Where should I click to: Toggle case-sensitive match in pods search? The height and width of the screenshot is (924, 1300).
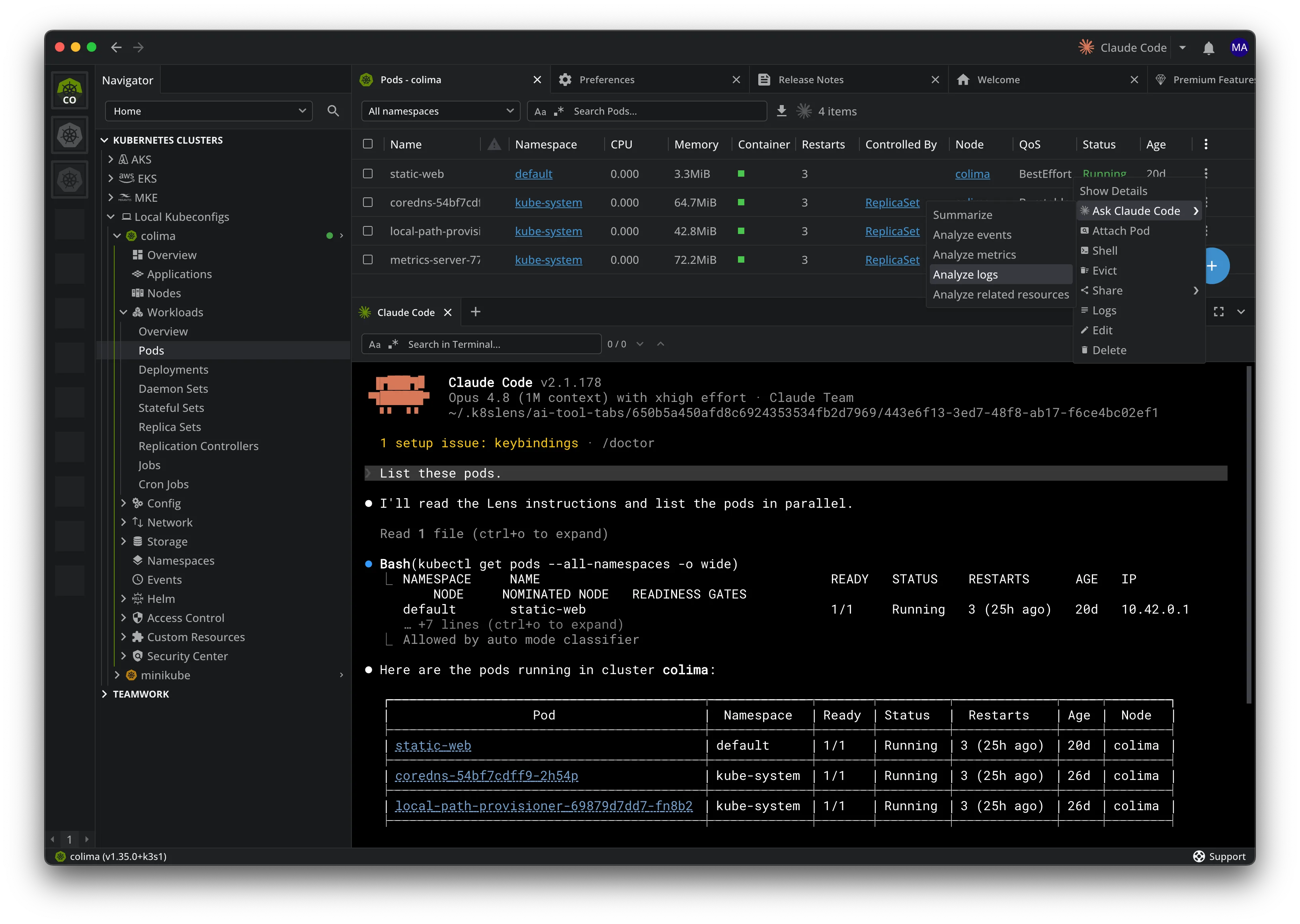click(540, 111)
